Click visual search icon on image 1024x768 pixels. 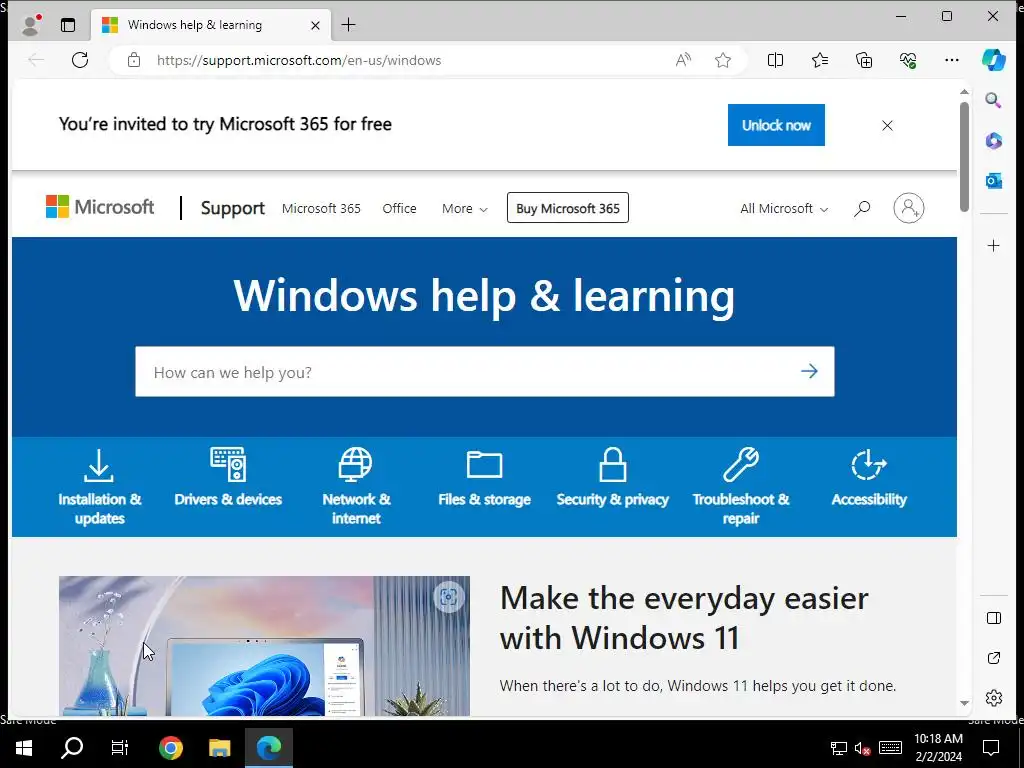coord(449,596)
